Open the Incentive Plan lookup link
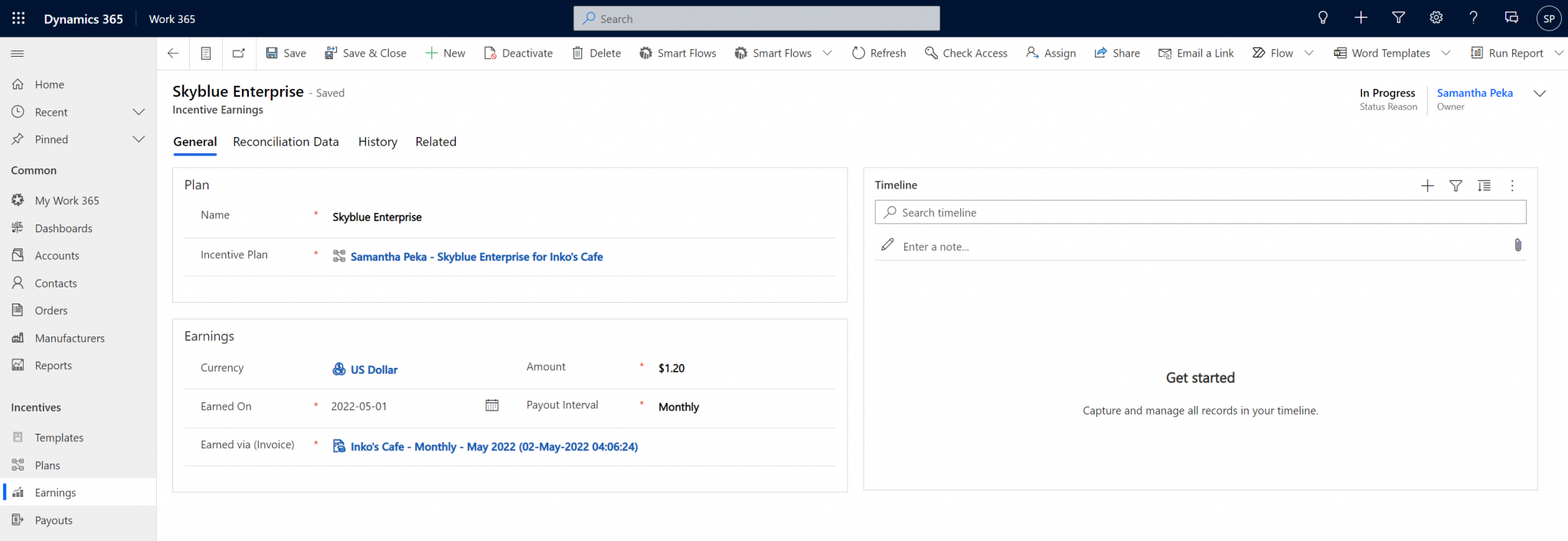The width and height of the screenshot is (1568, 541). coord(476,257)
